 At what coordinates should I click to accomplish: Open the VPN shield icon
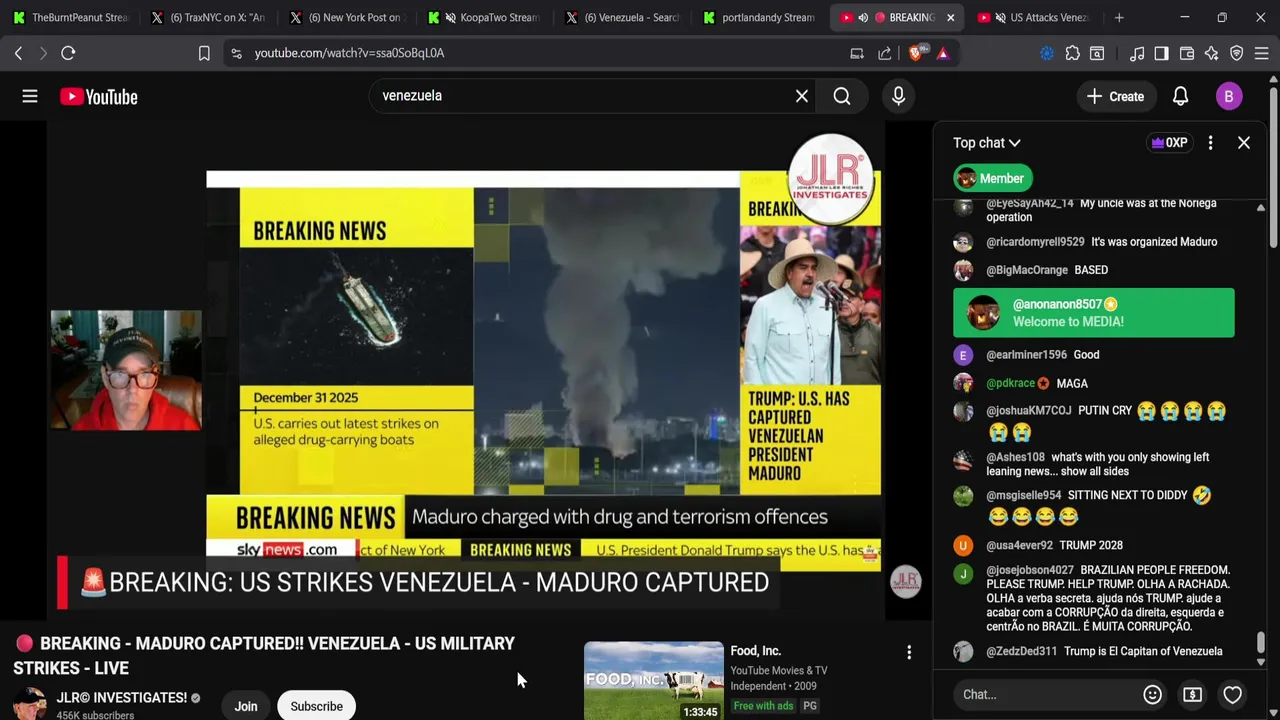tap(1237, 53)
